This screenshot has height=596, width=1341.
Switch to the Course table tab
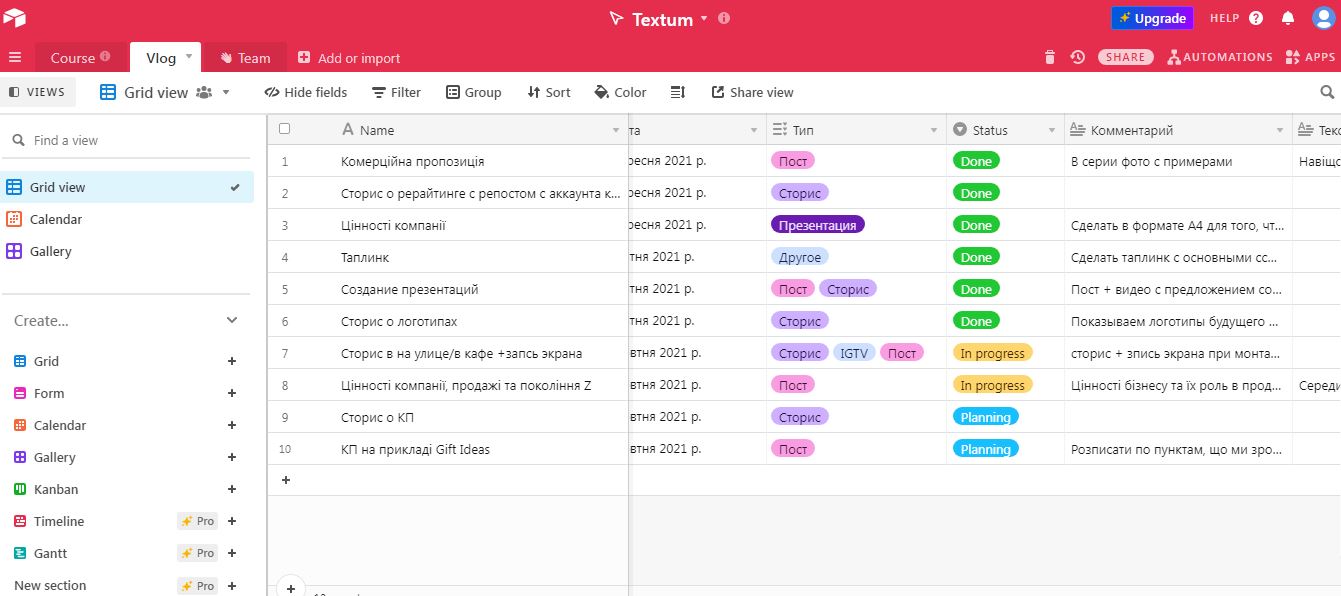[x=80, y=57]
